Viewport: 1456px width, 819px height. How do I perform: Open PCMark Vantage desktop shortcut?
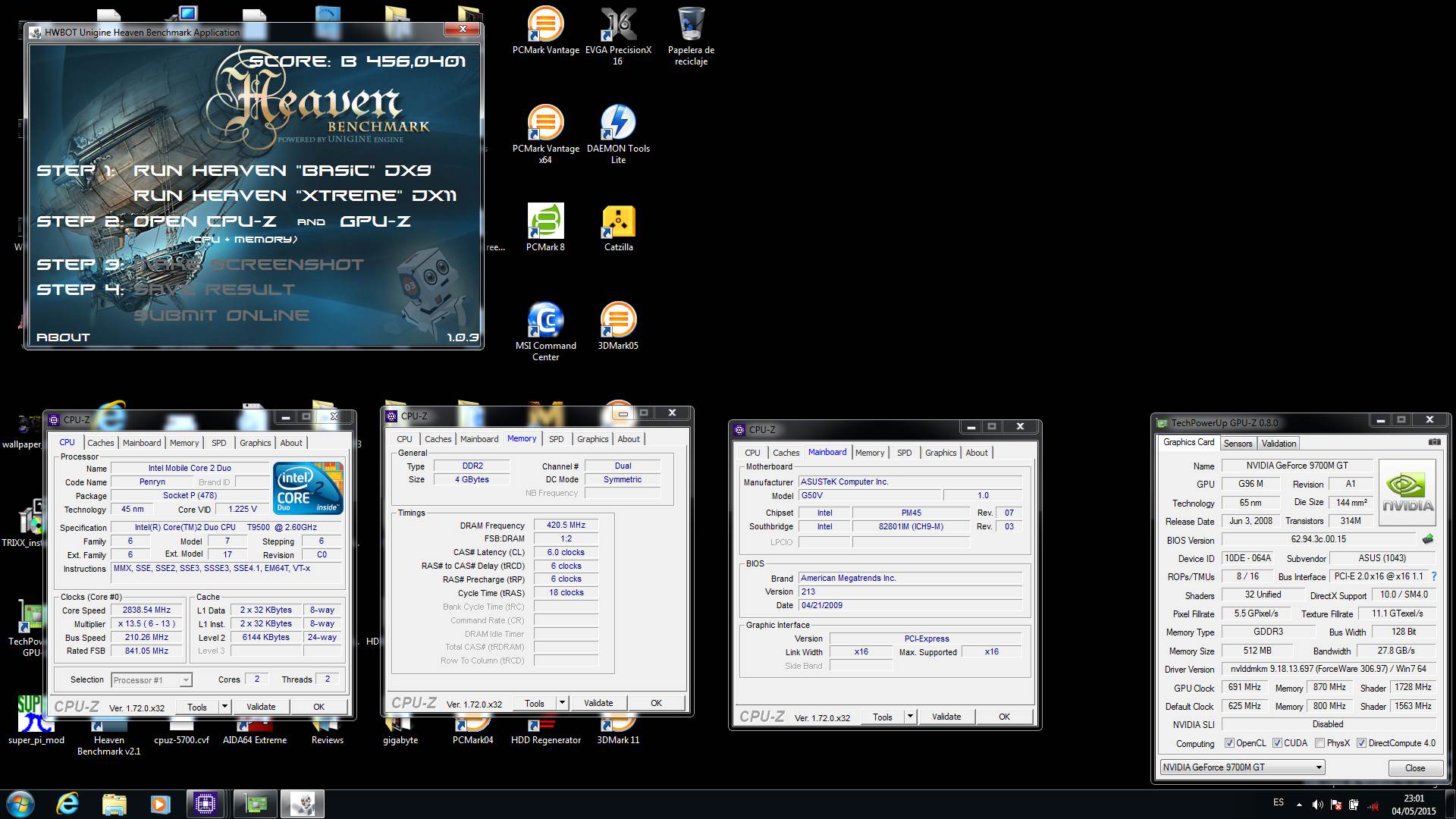click(545, 30)
